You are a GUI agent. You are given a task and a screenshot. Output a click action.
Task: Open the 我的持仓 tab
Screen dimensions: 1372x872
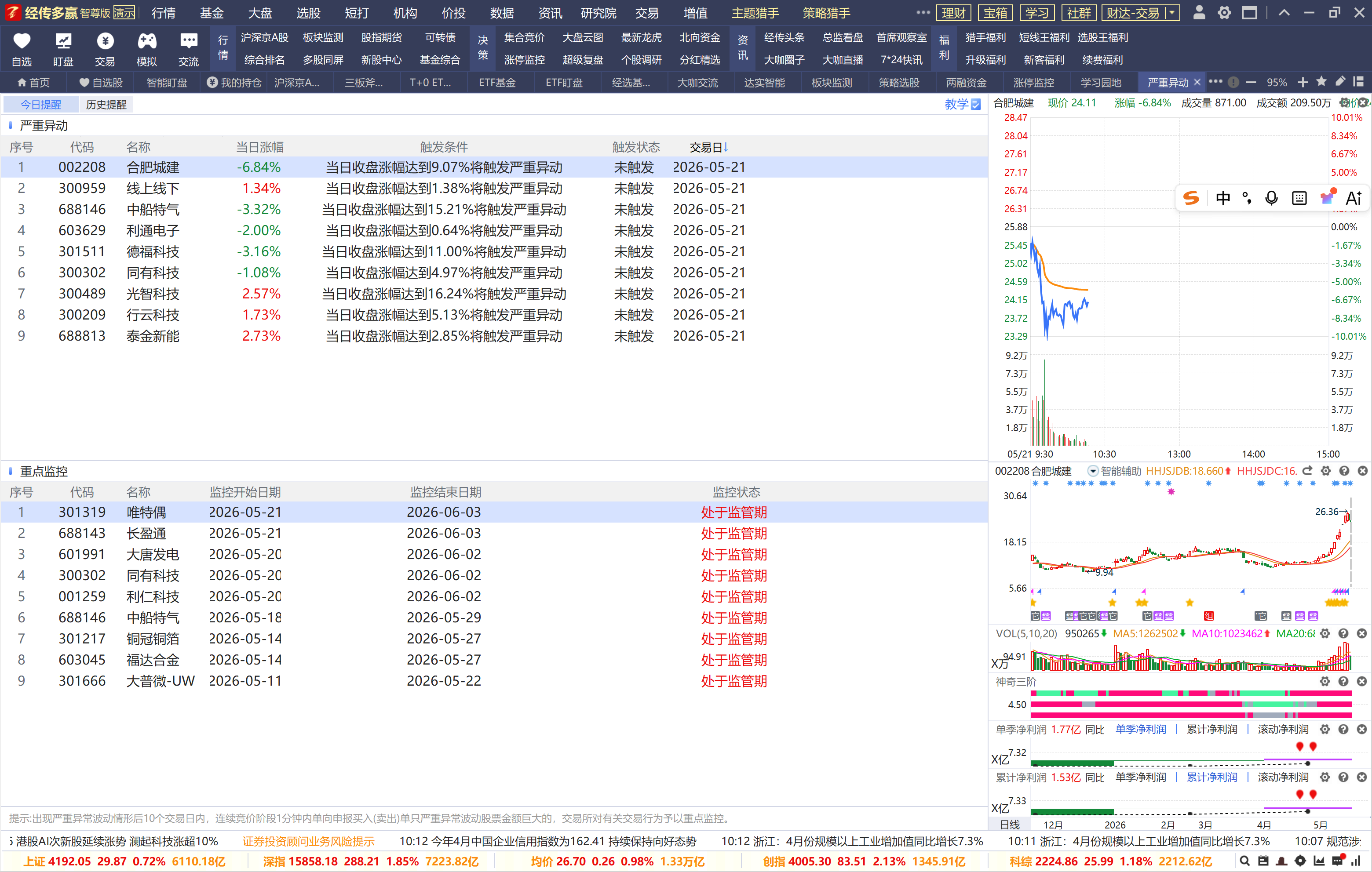(234, 83)
